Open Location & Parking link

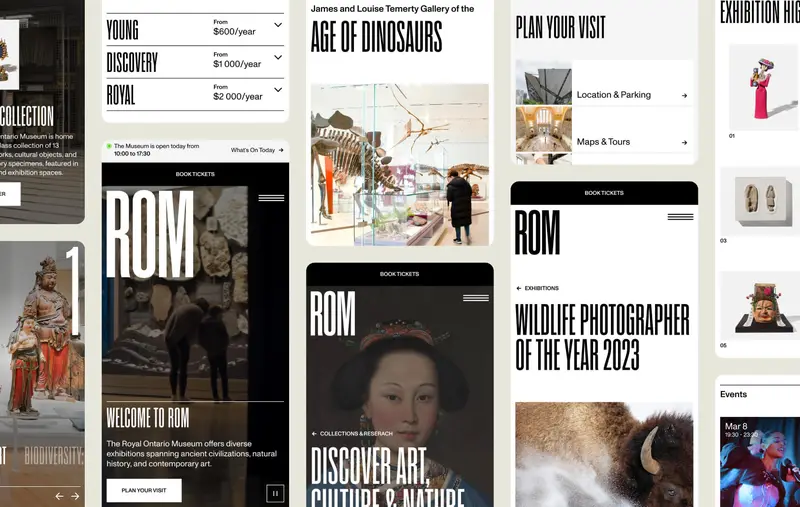pyautogui.click(x=613, y=95)
